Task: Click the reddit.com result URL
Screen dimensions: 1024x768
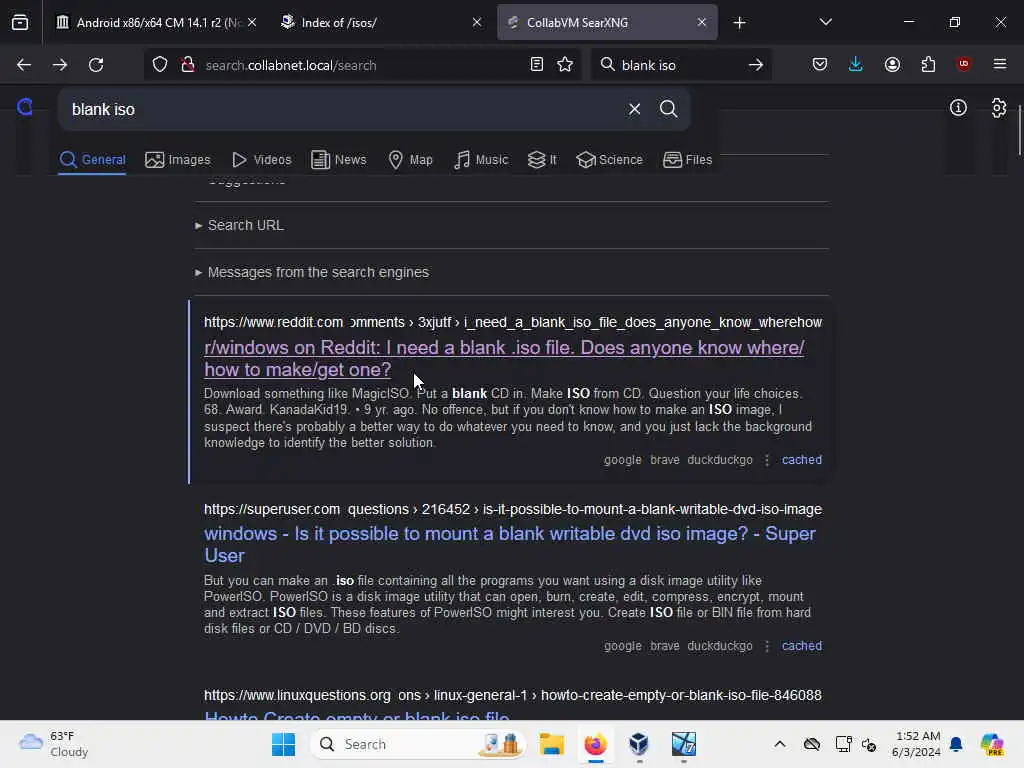Action: click(513, 322)
